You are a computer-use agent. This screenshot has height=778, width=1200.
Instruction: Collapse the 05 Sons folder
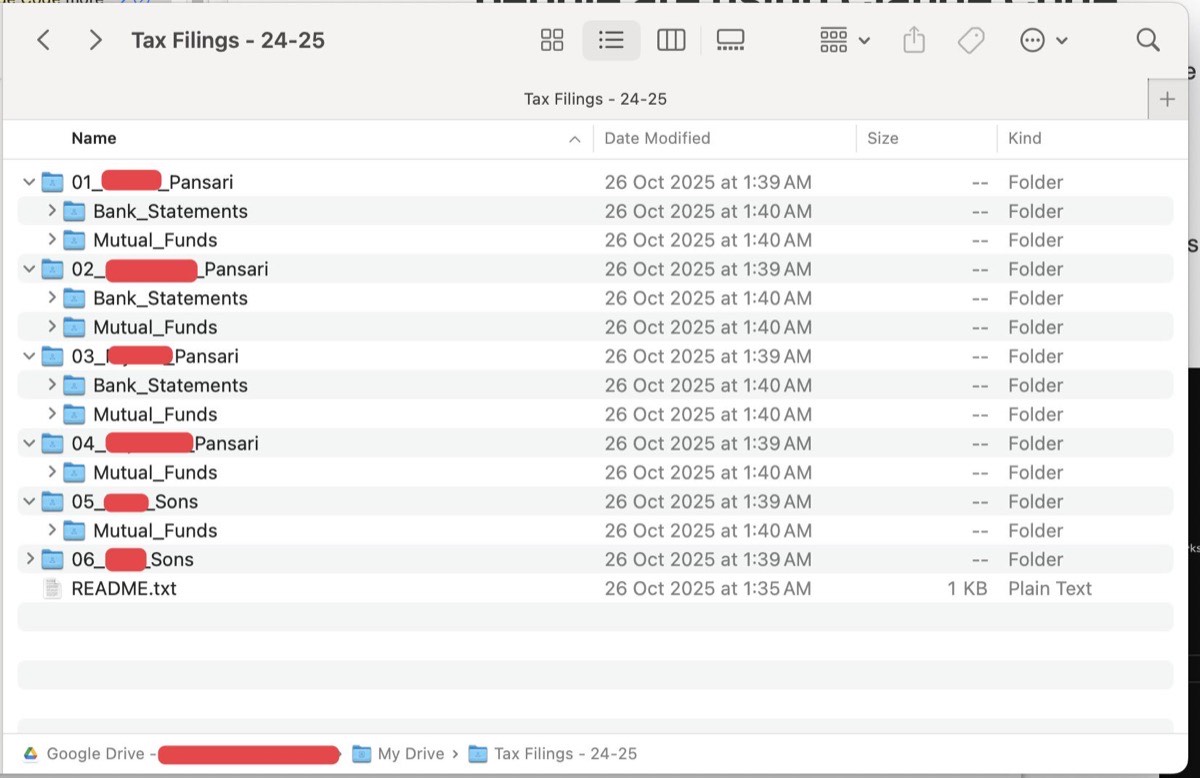coord(29,501)
